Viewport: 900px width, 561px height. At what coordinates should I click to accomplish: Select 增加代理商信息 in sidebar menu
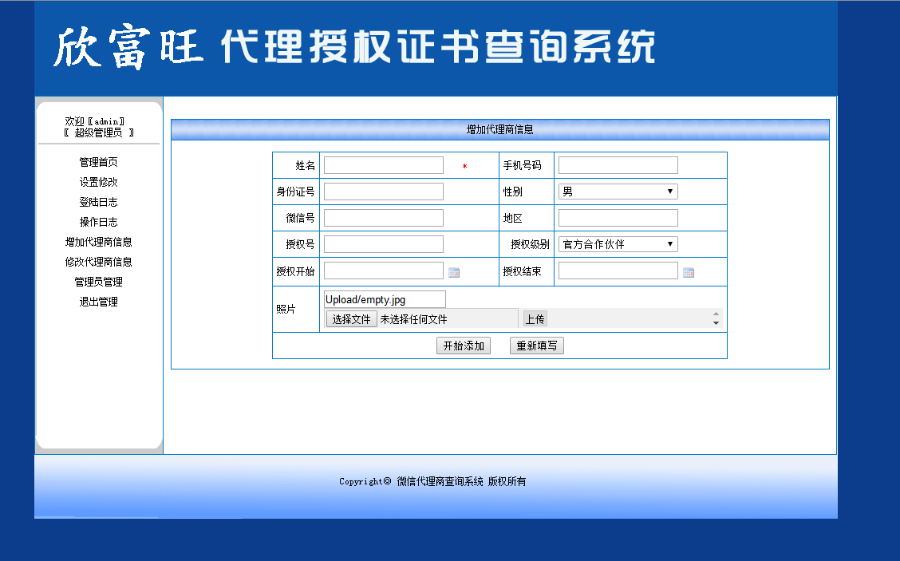click(x=98, y=242)
